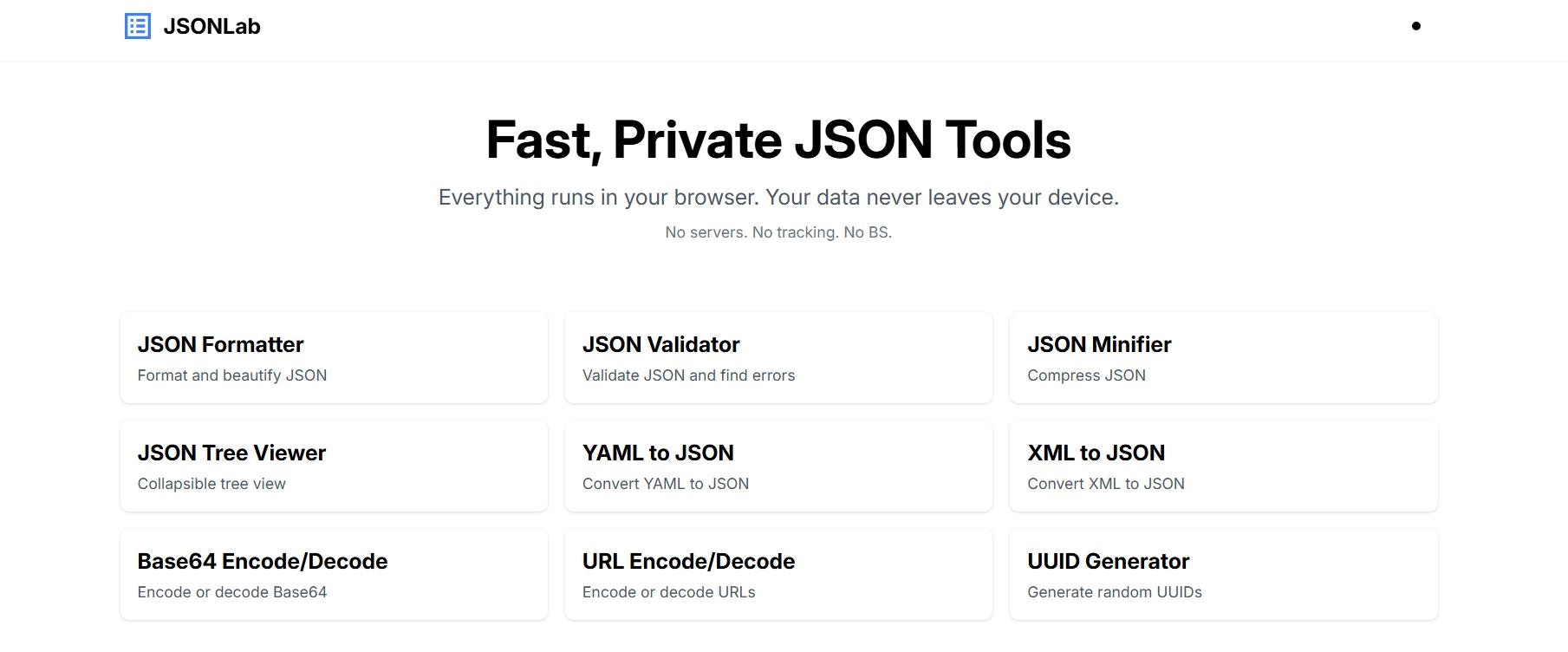This screenshot has width=1568, height=652.
Task: Click the JSONLab list logo icon
Action: tap(138, 26)
